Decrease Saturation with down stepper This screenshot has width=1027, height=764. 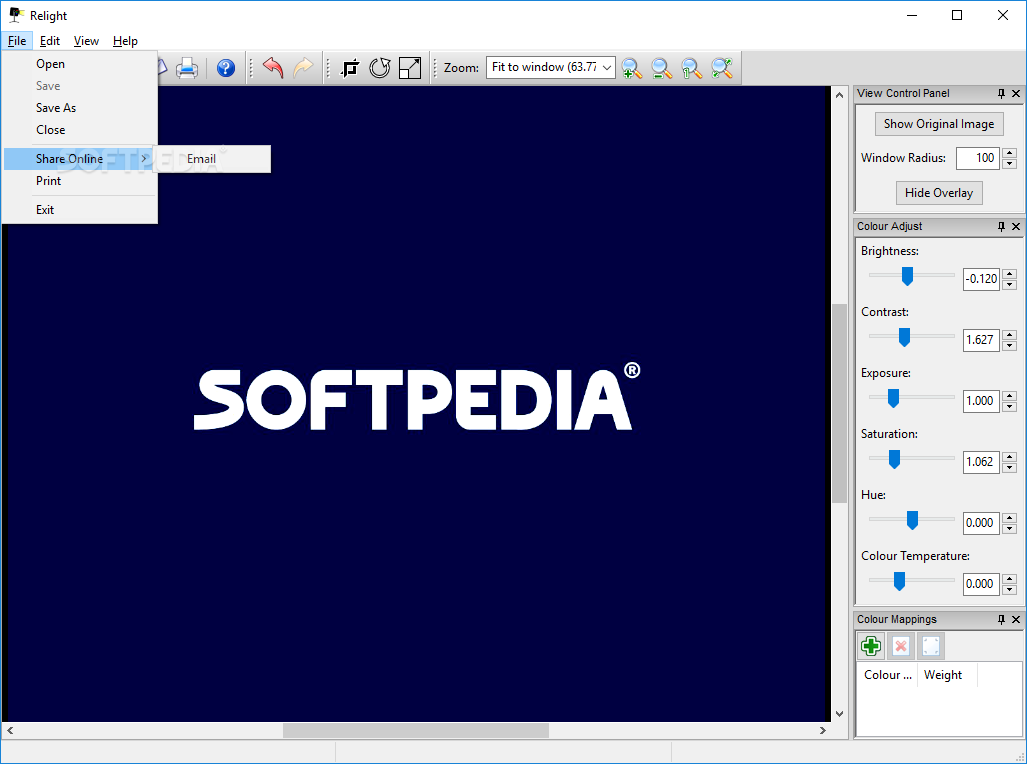coord(1009,467)
